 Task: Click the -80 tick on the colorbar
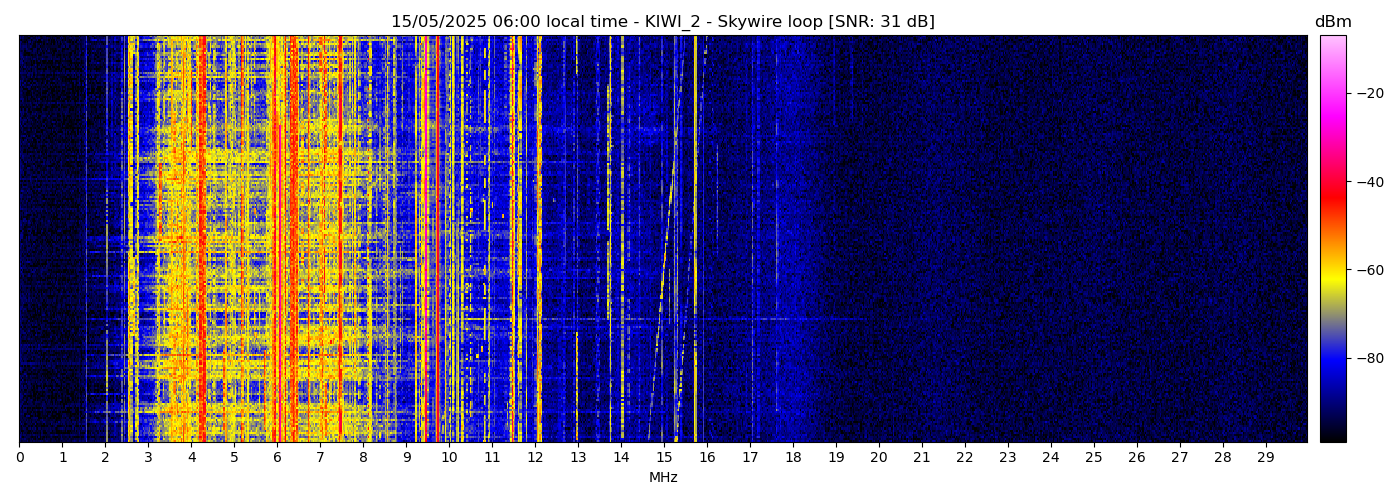1370,358
